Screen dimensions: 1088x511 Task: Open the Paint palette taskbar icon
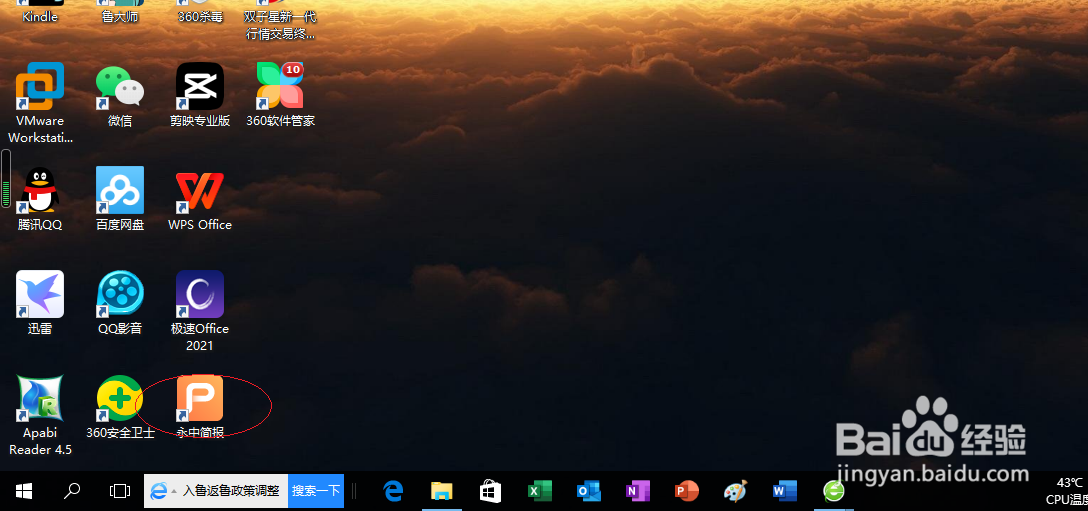pyautogui.click(x=735, y=491)
